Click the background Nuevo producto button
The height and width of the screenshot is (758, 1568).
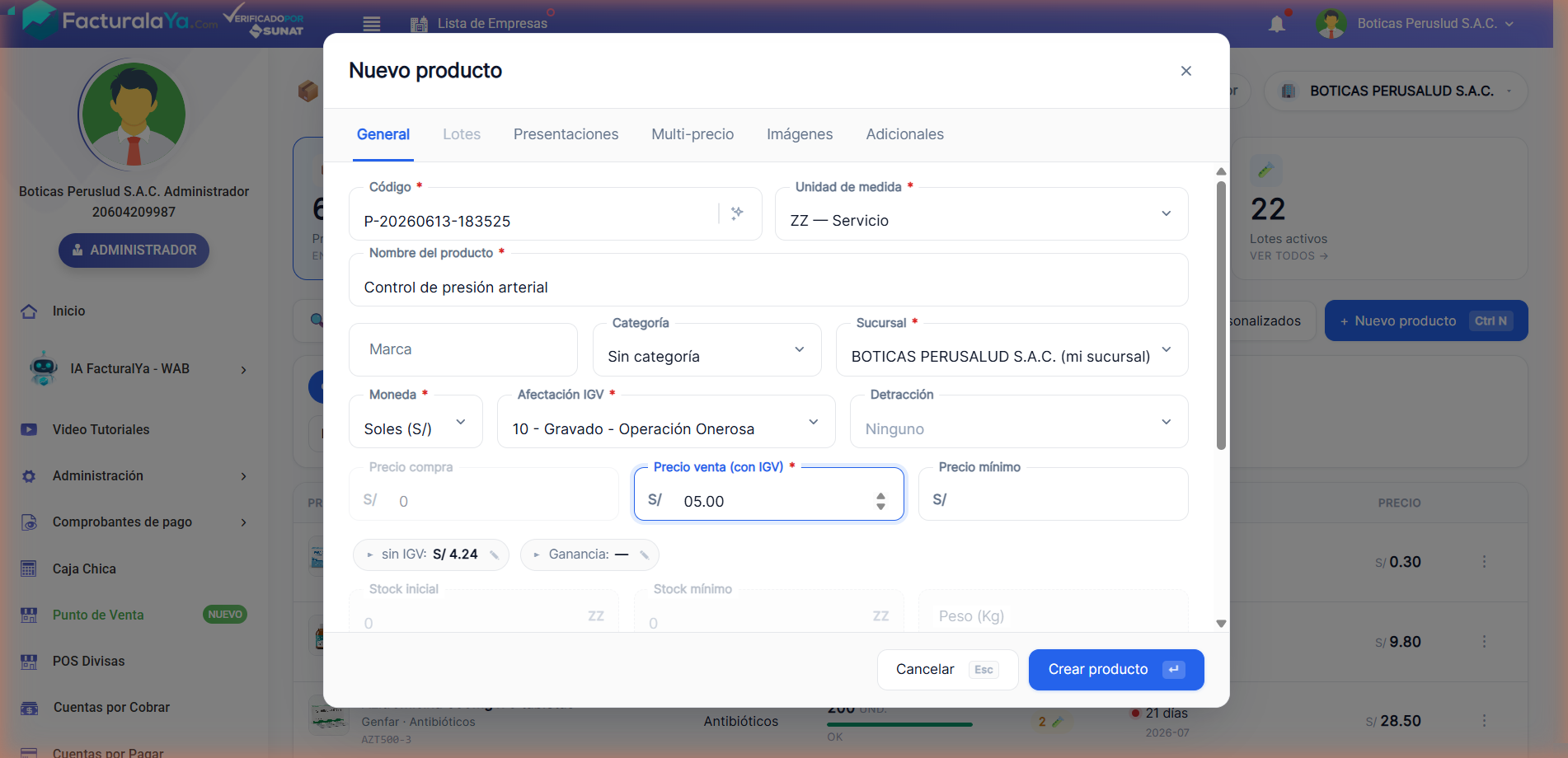(1426, 321)
